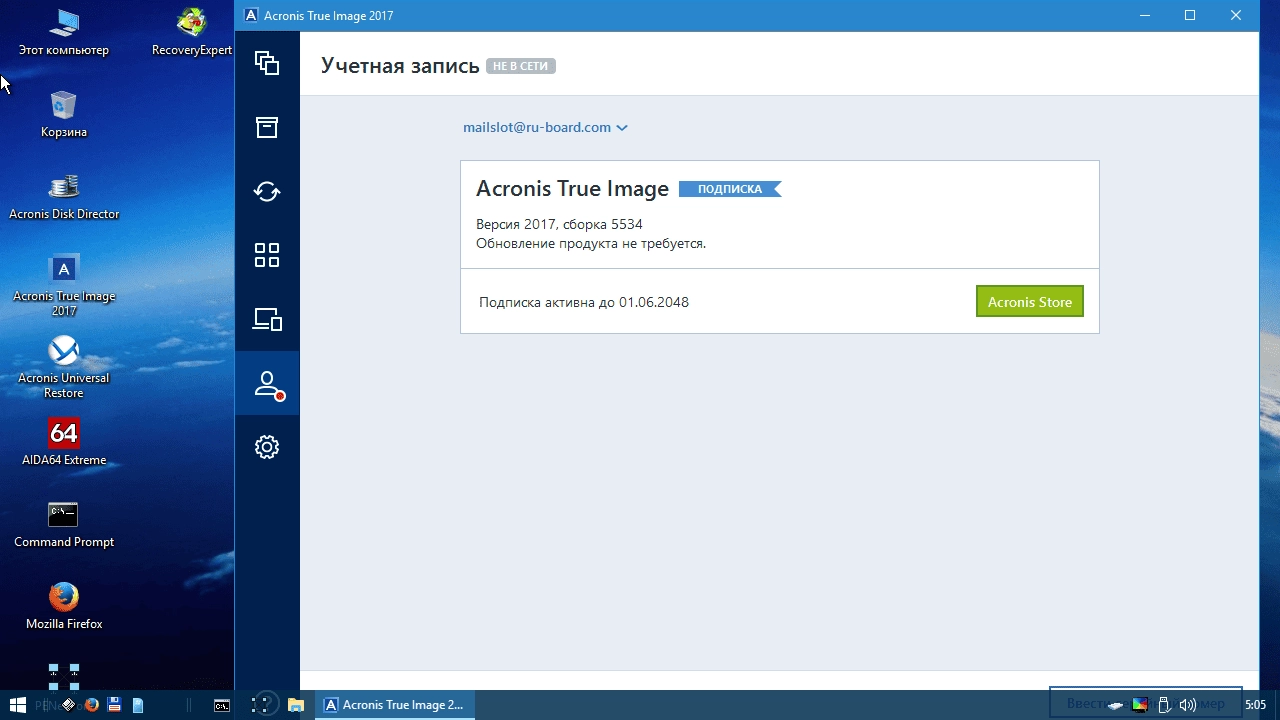Select Acronis True Image 2017 desktop icon
Image resolution: width=1280 pixels, height=720 pixels.
point(64,285)
